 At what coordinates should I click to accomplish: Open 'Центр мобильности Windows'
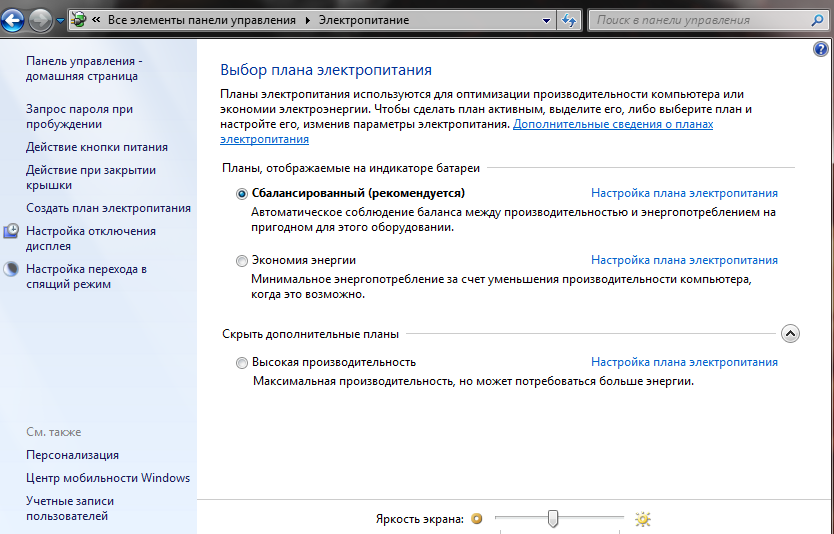(108, 478)
